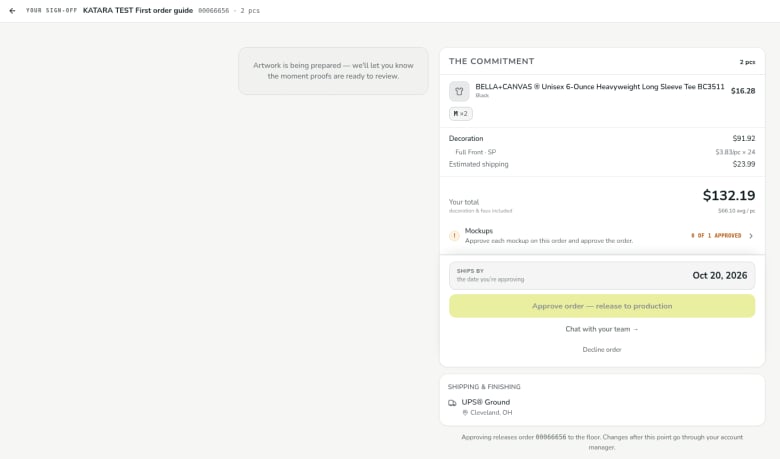Click the Artwork is being prepared notice
This screenshot has width=780, height=459.
tap(333, 71)
